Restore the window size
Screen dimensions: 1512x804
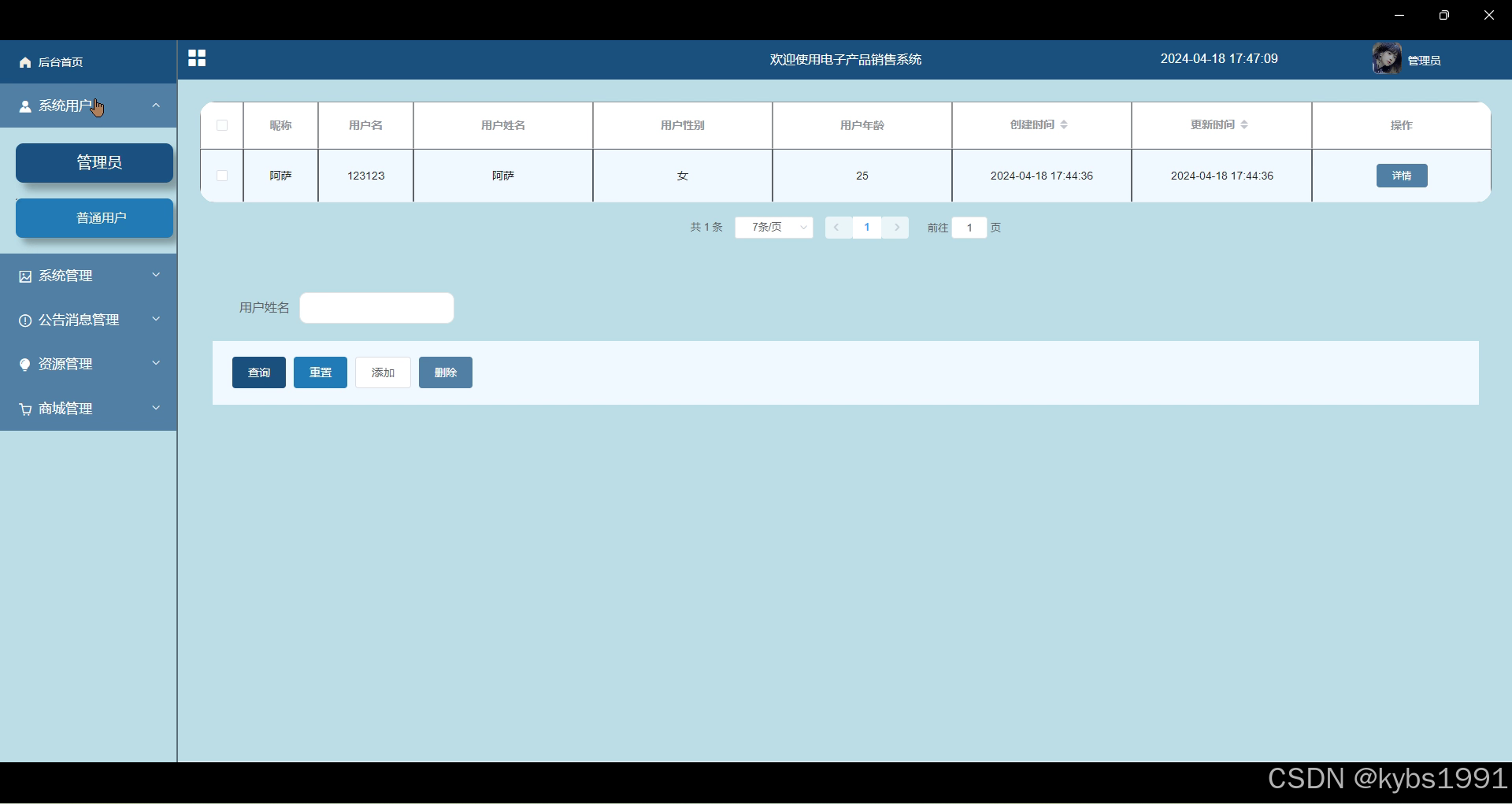pos(1444,15)
